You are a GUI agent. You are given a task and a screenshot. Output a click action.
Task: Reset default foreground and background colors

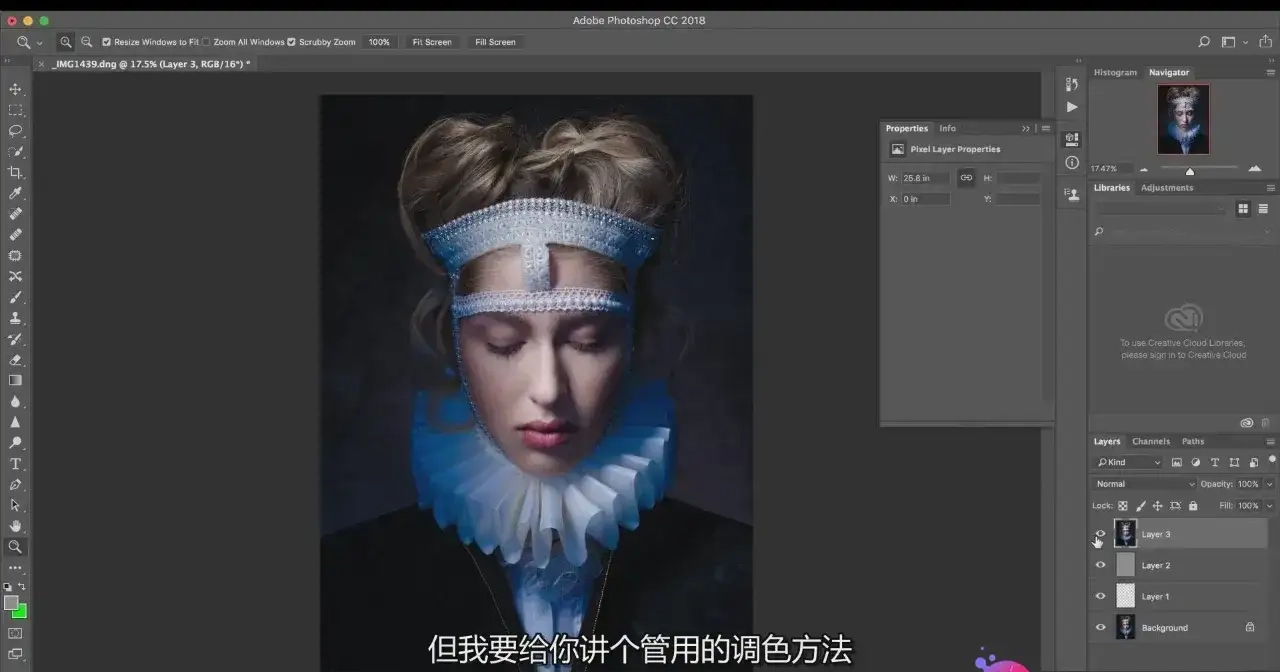(8, 586)
